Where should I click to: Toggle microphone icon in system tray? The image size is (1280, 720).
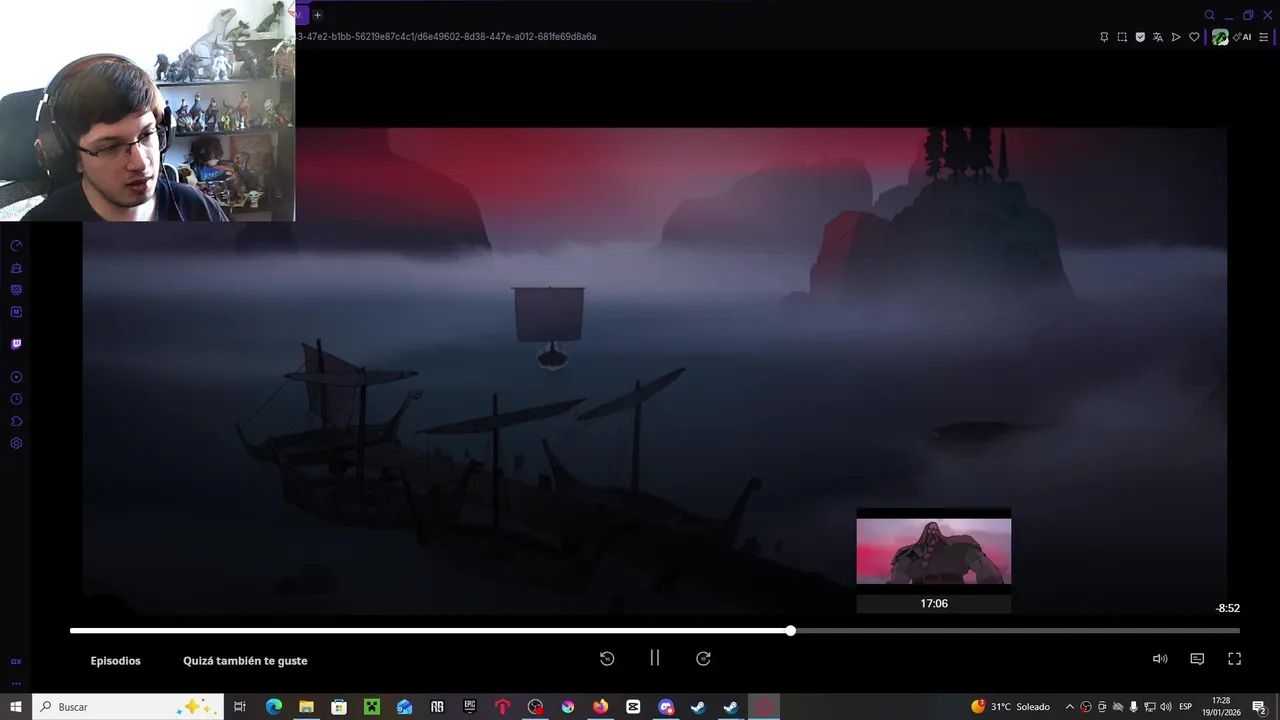pyautogui.click(x=1134, y=707)
